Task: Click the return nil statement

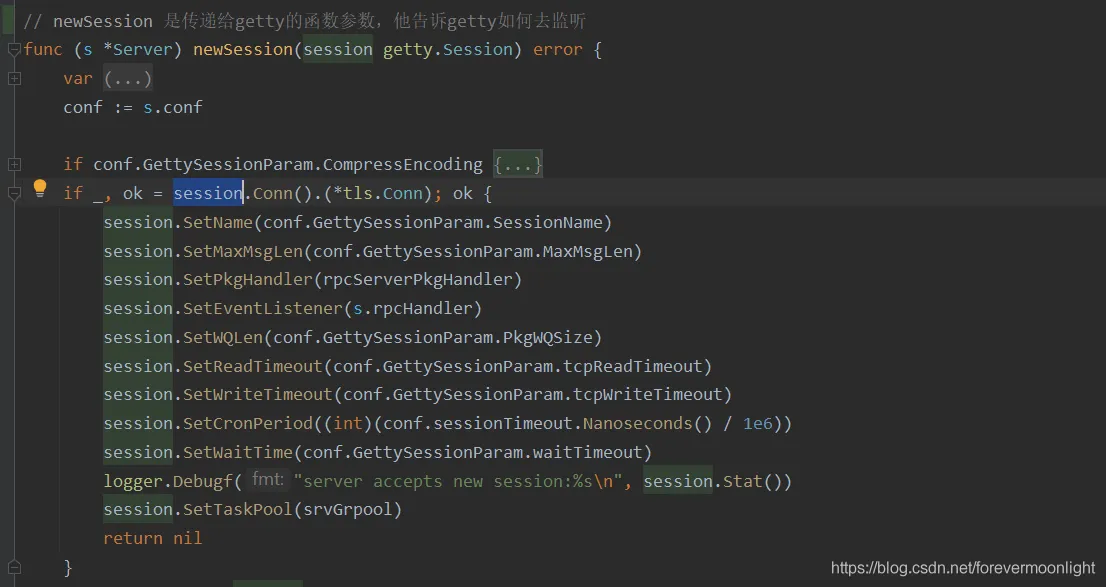Action: coord(152,538)
